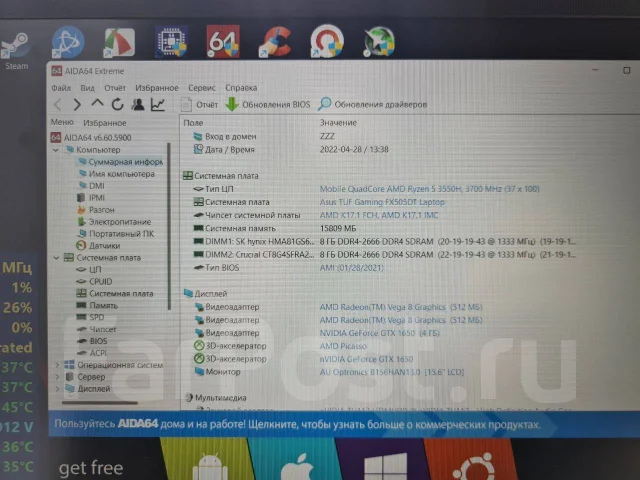This screenshot has width=640, height=480.
Task: Click the tree panel vertical scrollbar
Action: [169, 227]
